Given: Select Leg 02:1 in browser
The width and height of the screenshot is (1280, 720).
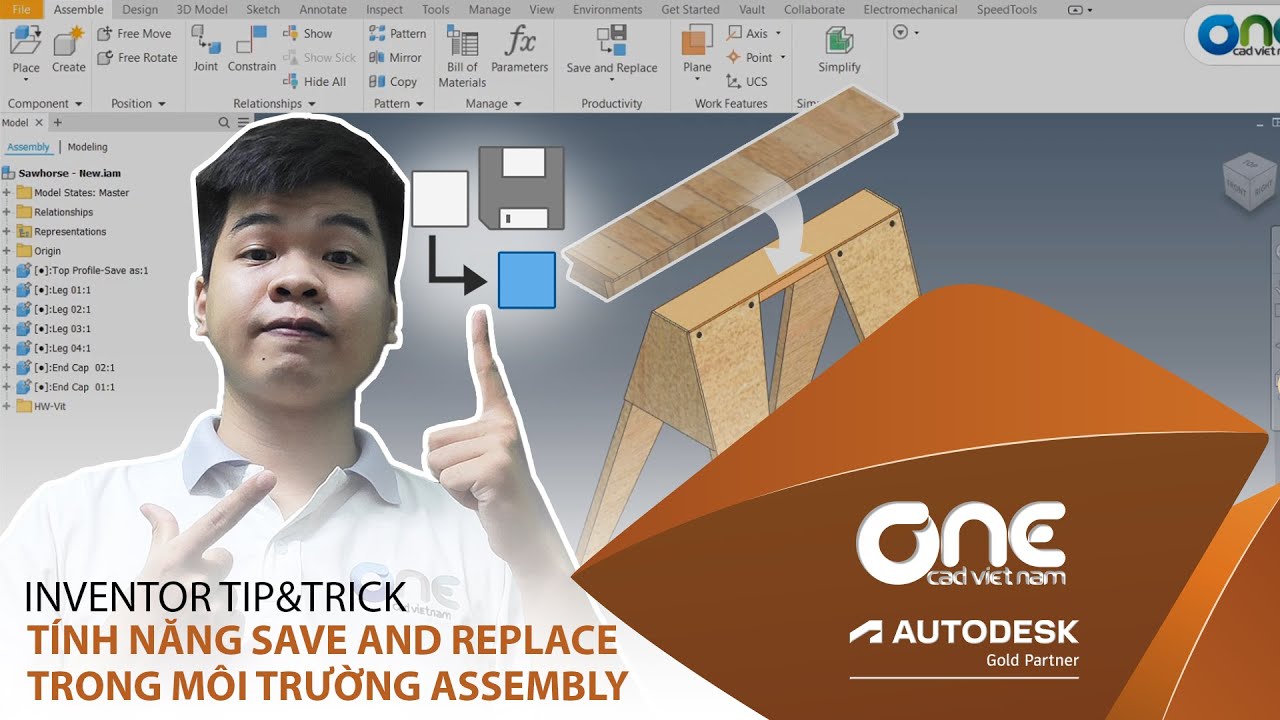Looking at the screenshot, I should 62,309.
